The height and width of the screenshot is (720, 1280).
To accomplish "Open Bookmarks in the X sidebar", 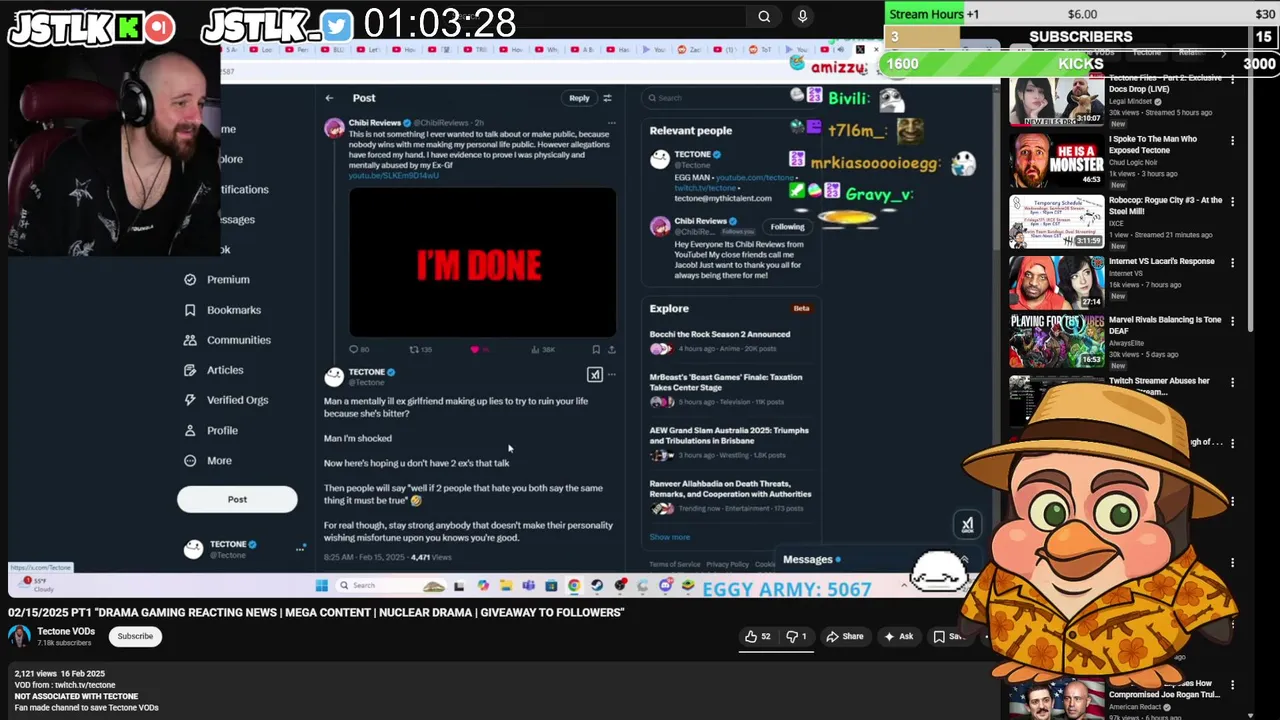I will [222, 310].
